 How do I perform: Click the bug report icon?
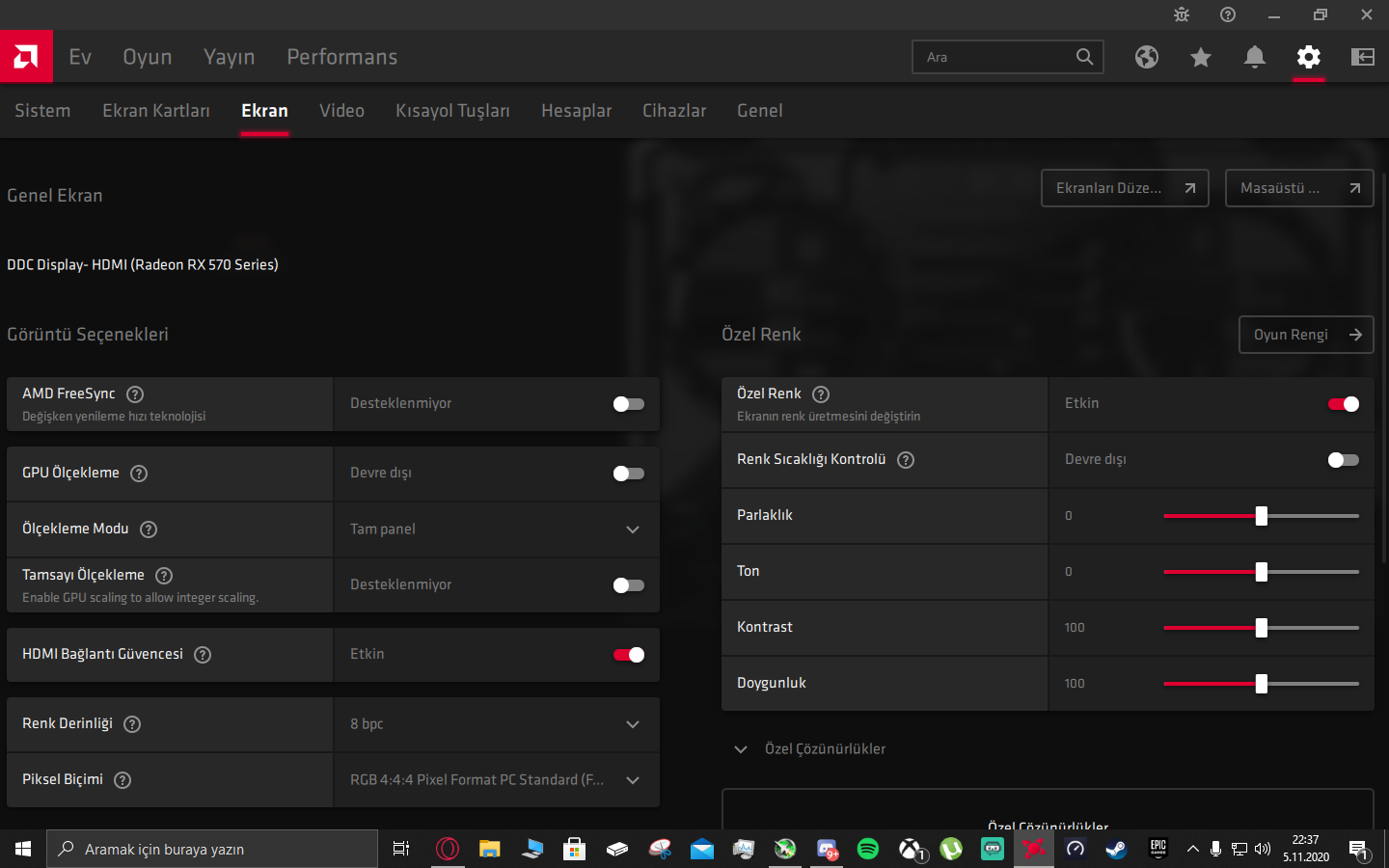click(x=1182, y=14)
